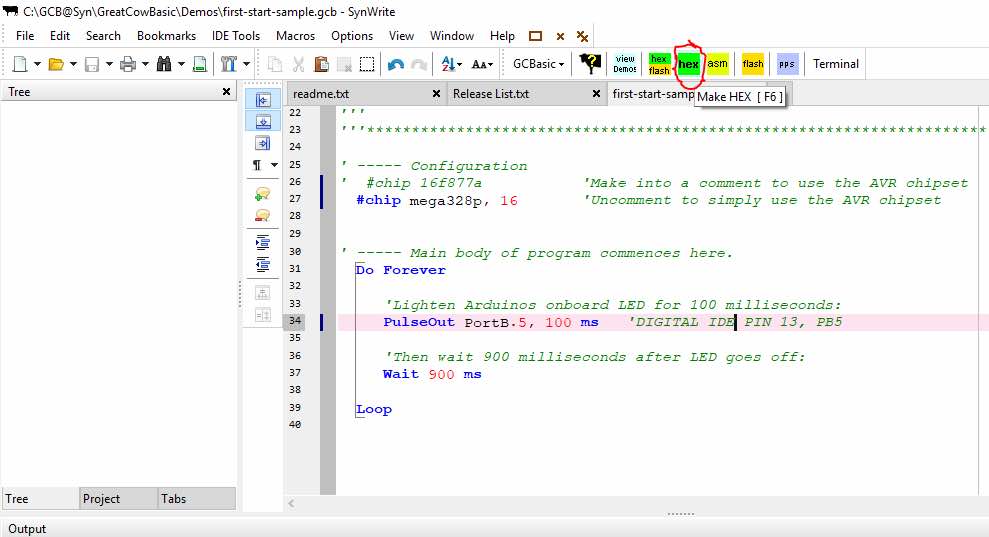Open the change case Aa dropdown
989x537 pixels.
tap(483, 64)
